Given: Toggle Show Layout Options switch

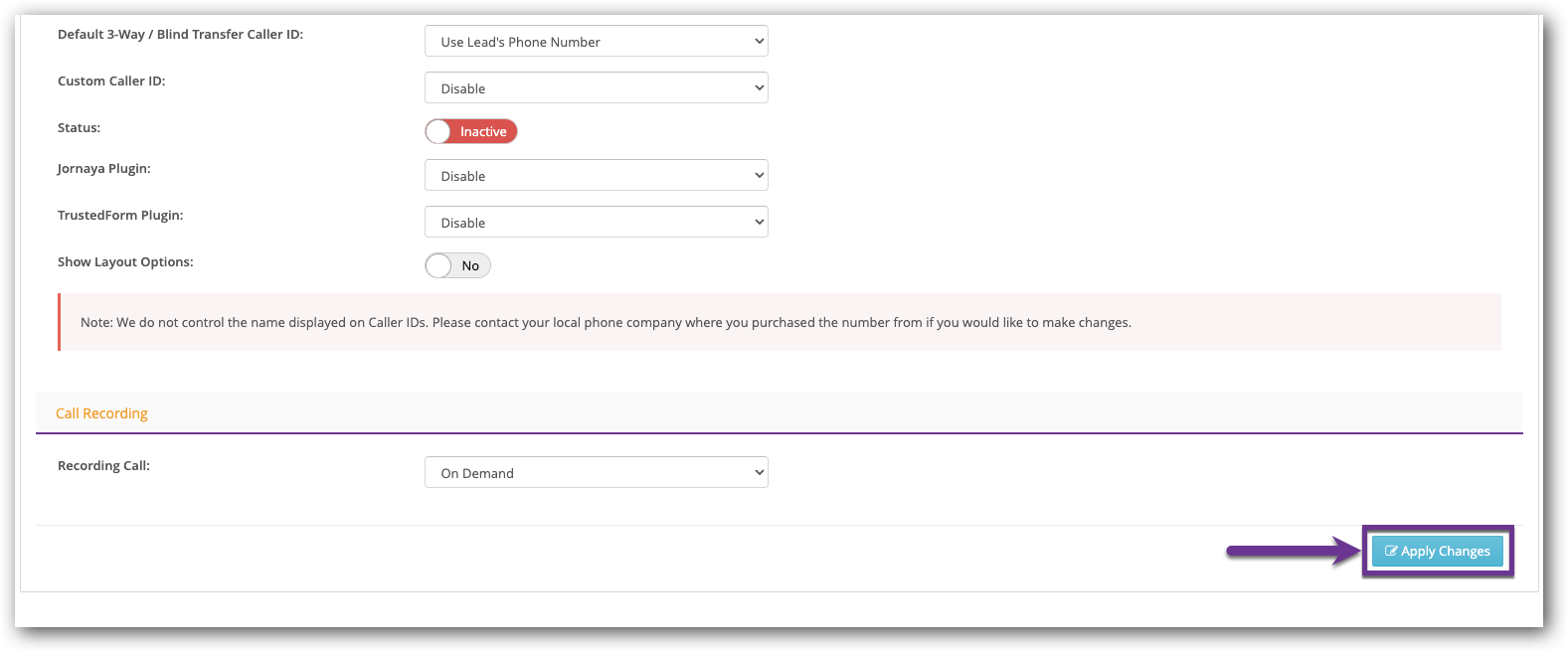Looking at the screenshot, I should pyautogui.click(x=457, y=265).
